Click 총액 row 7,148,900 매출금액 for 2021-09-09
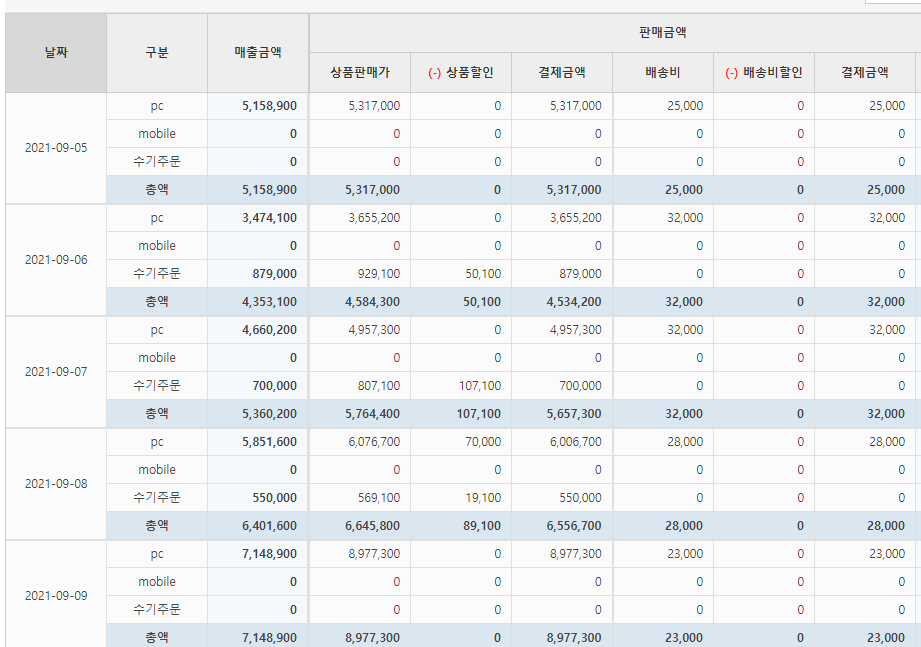Viewport: 921px width, 647px height. click(x=269, y=638)
